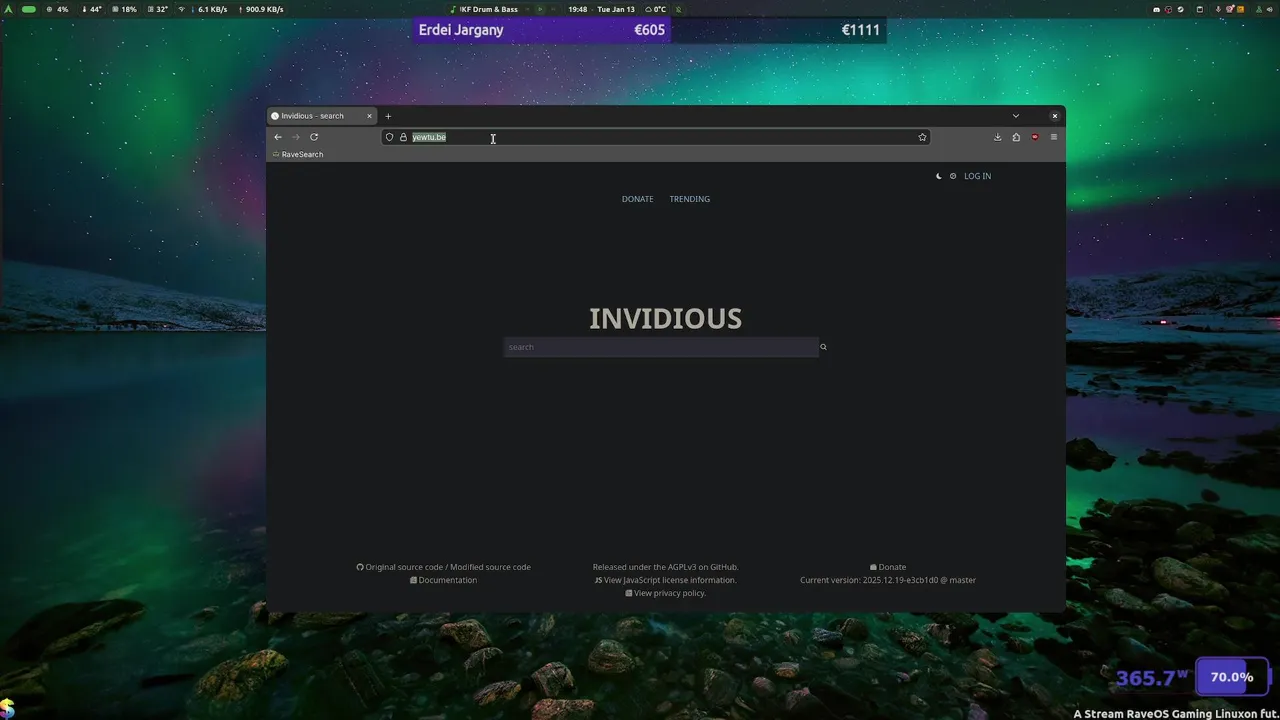
Task: Click the €1111 goal amount
Action: pos(860,30)
